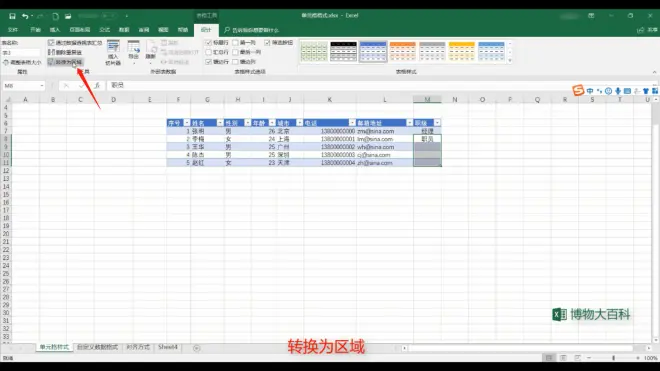
Task: Open the filter dropdown for 性别 column
Action: [x=248, y=123]
